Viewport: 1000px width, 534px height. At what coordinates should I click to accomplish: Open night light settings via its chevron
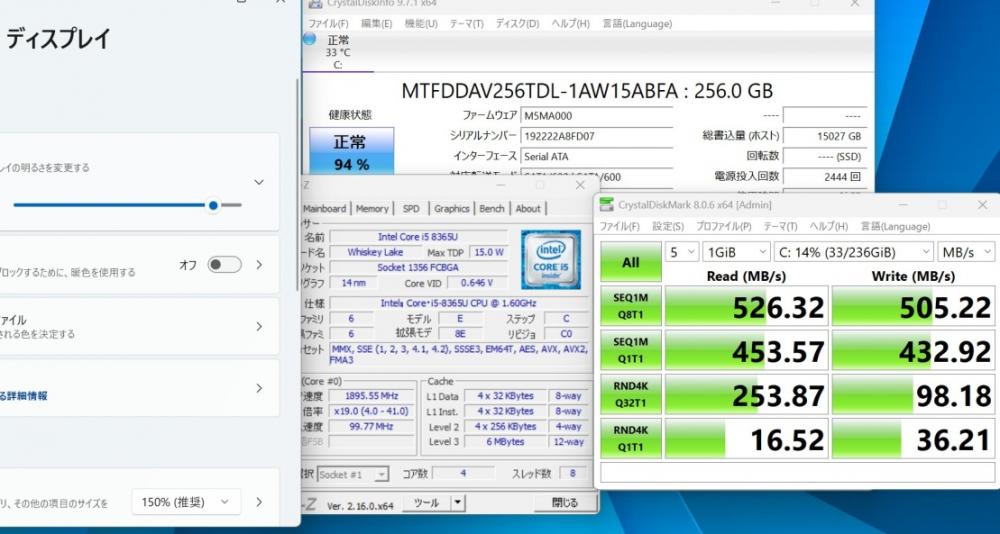click(259, 265)
